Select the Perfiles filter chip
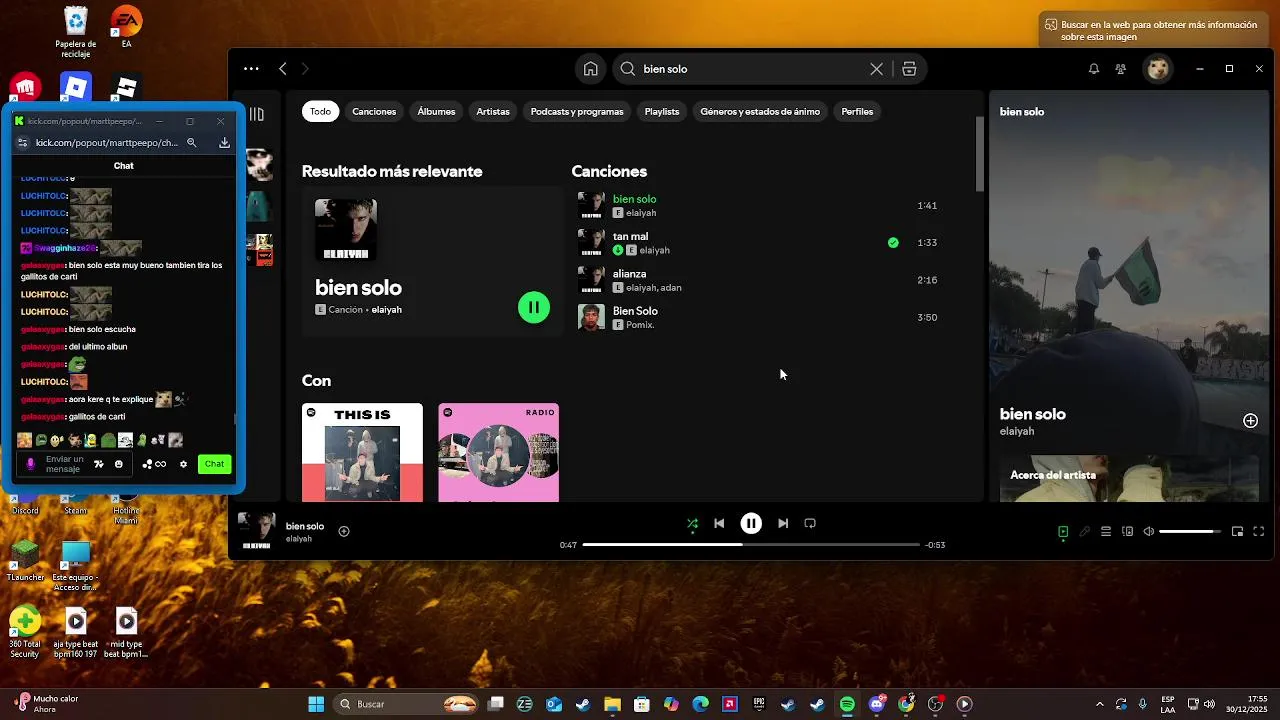Screen dimensions: 1280x720 coord(857,112)
